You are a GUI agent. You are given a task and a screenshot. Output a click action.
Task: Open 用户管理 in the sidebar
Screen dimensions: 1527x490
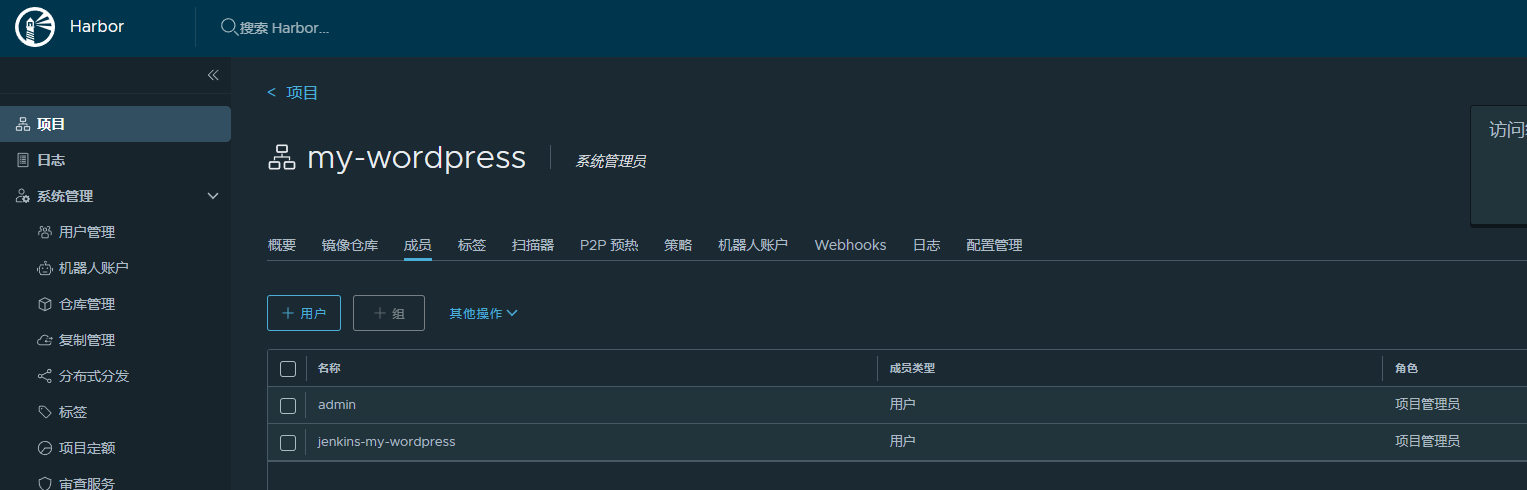tap(87, 232)
